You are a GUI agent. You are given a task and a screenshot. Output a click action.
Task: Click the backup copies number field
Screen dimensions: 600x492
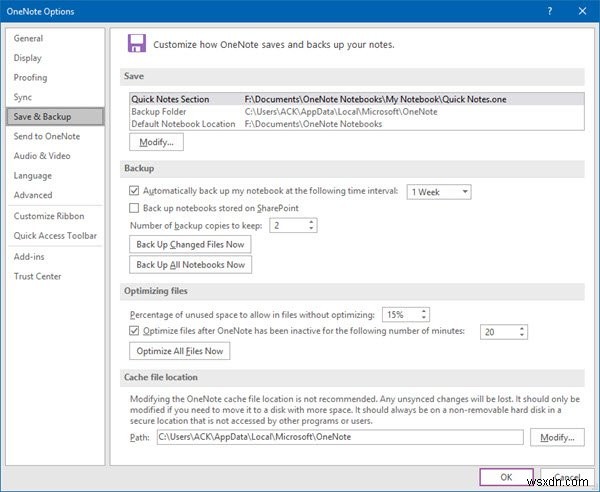289,225
